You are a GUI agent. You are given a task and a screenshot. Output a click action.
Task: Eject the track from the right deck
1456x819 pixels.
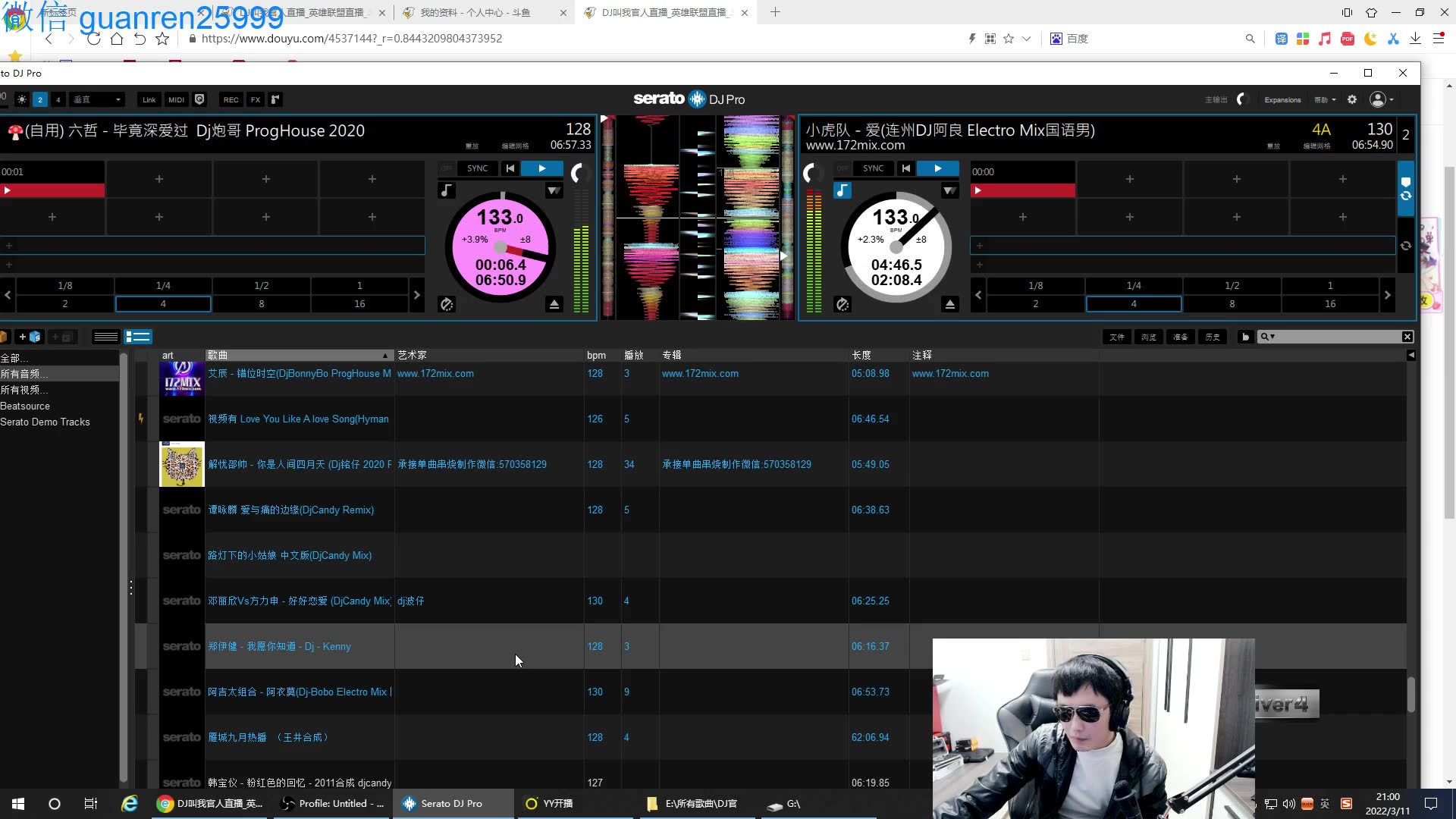949,304
